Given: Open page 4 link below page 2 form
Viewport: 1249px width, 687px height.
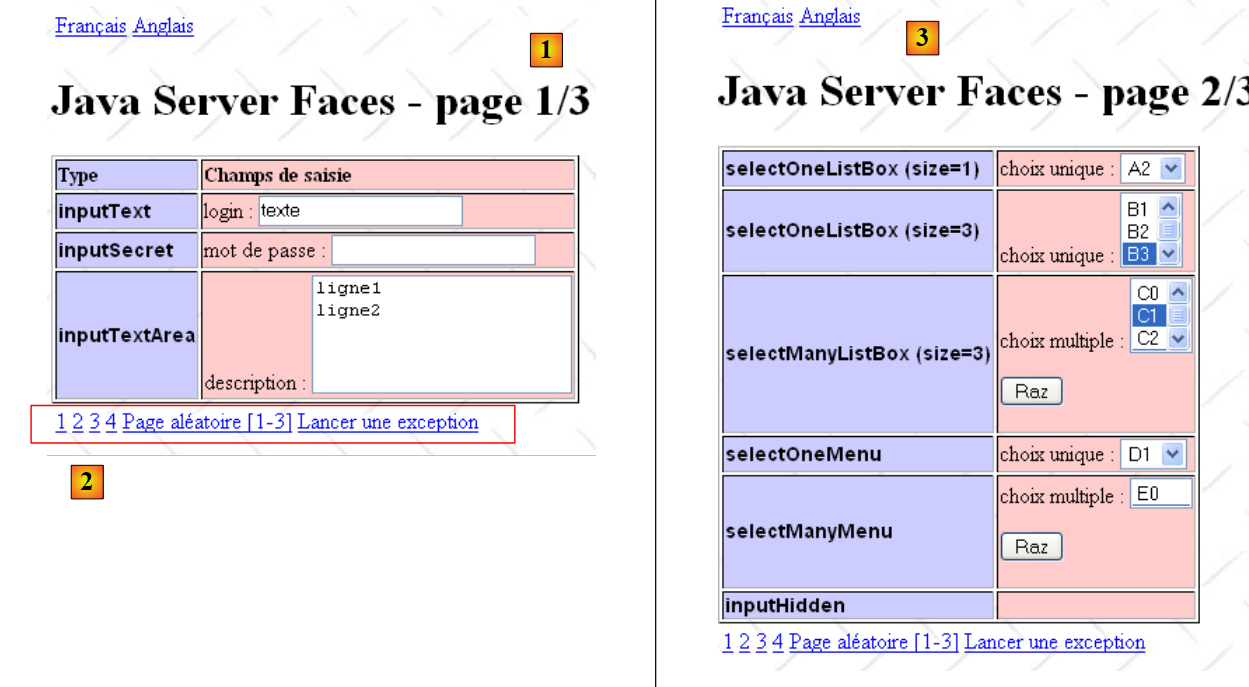Looking at the screenshot, I should [x=777, y=642].
